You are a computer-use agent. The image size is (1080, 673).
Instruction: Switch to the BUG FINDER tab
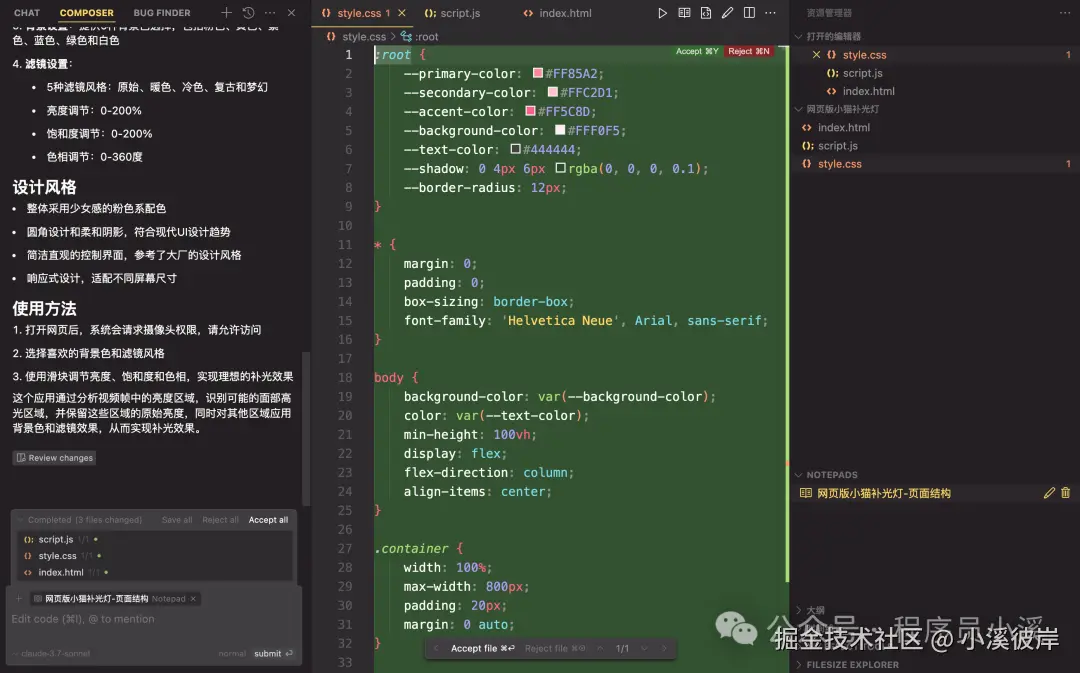click(x=162, y=12)
